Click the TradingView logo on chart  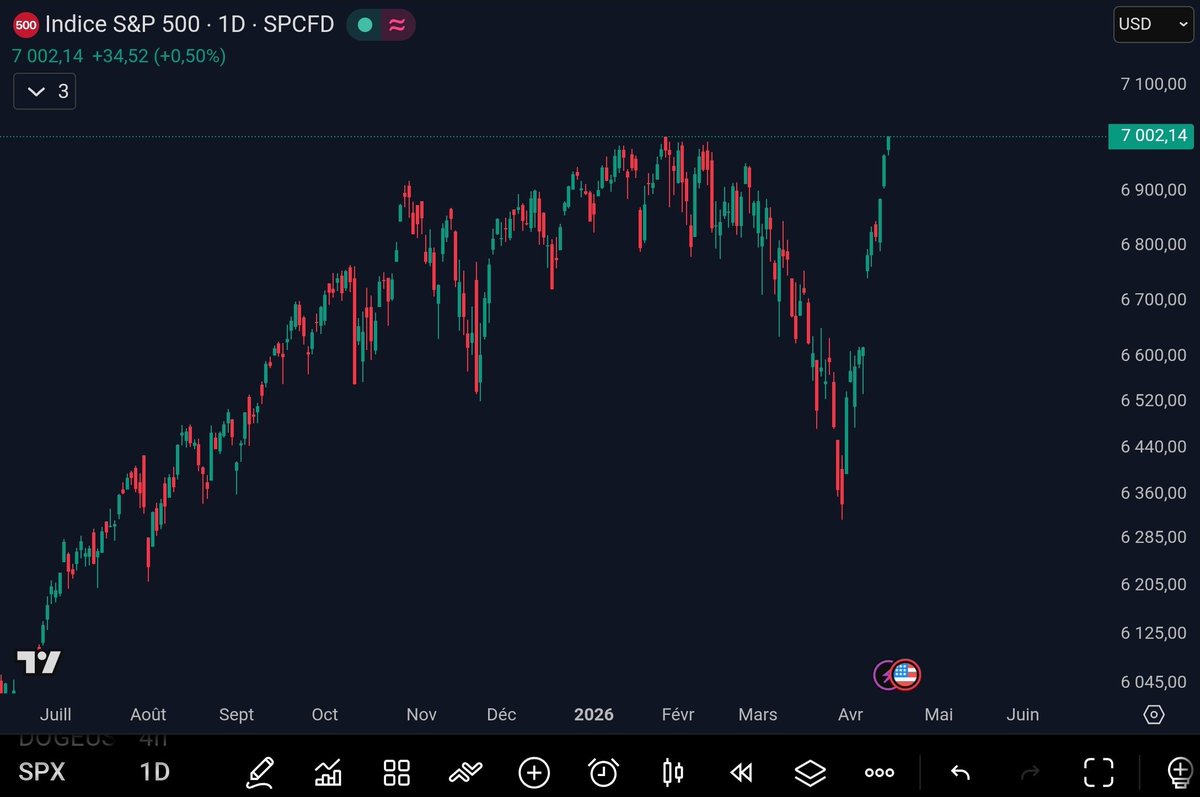tap(39, 662)
